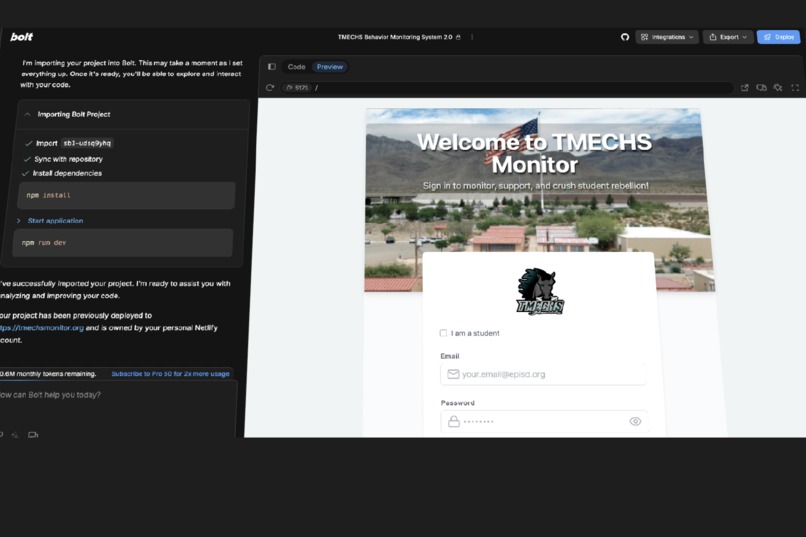
Task: Switch to the Preview tab
Action: (329, 67)
